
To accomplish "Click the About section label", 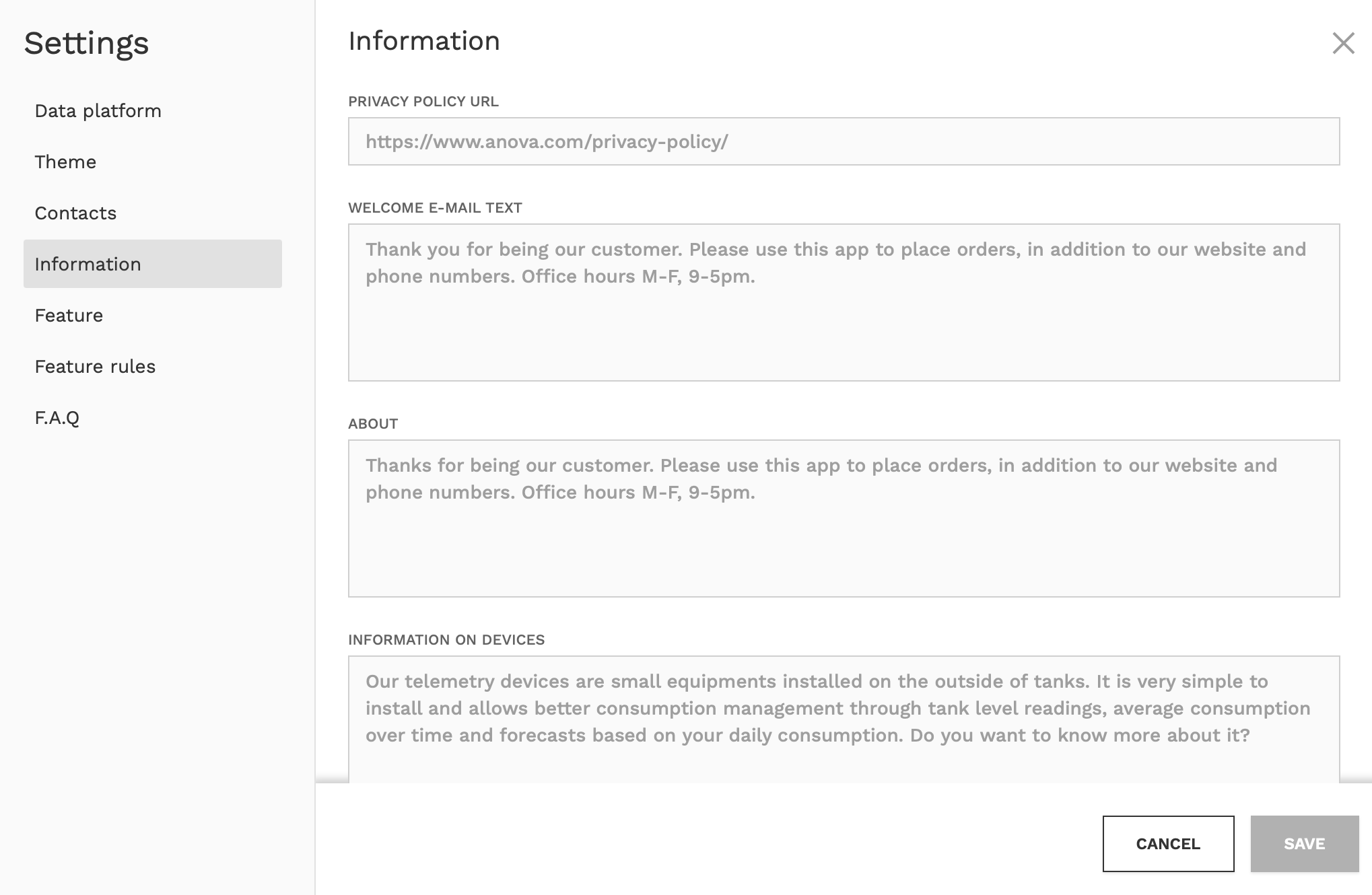I will 372,424.
